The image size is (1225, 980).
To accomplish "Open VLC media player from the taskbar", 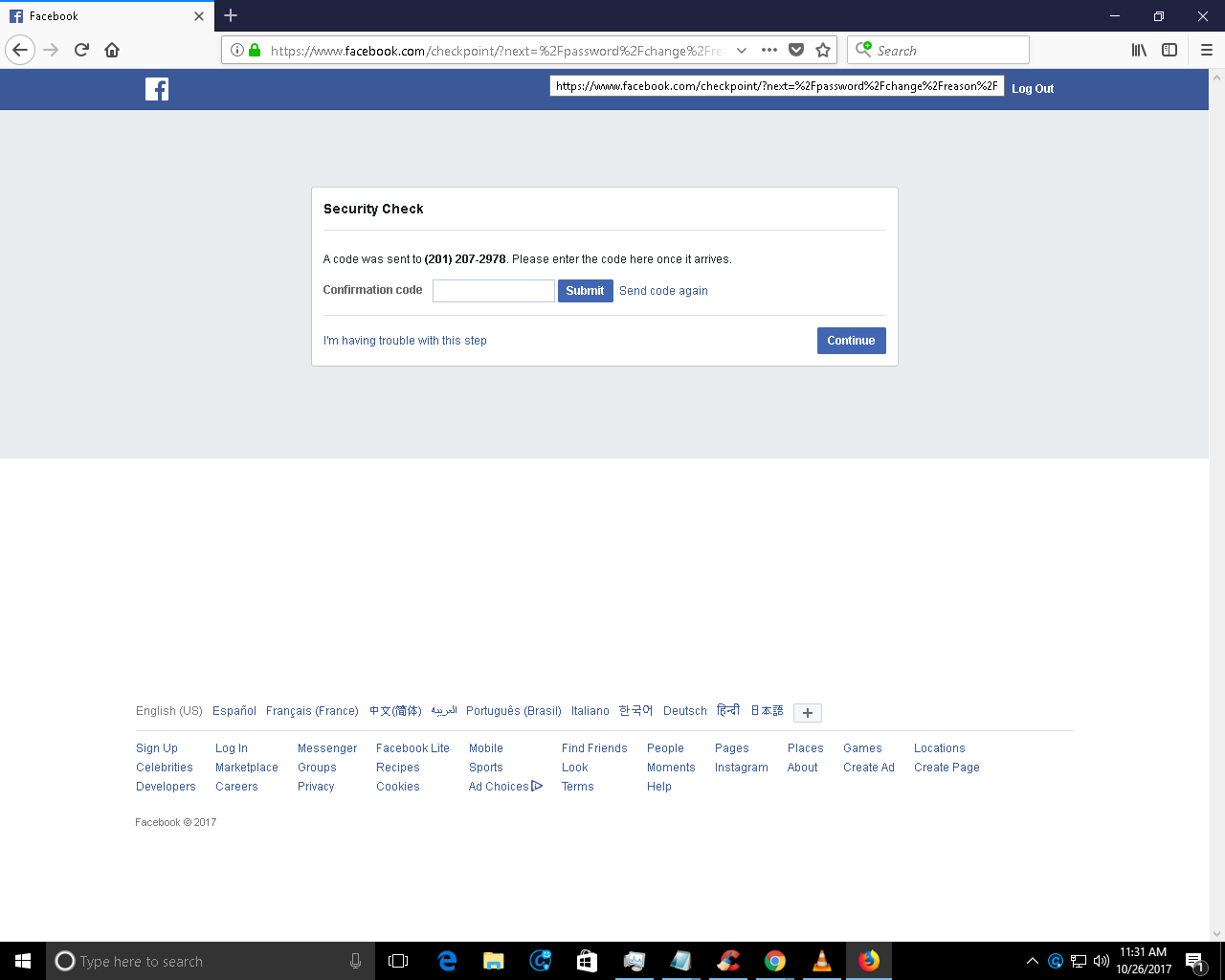I will [822, 961].
